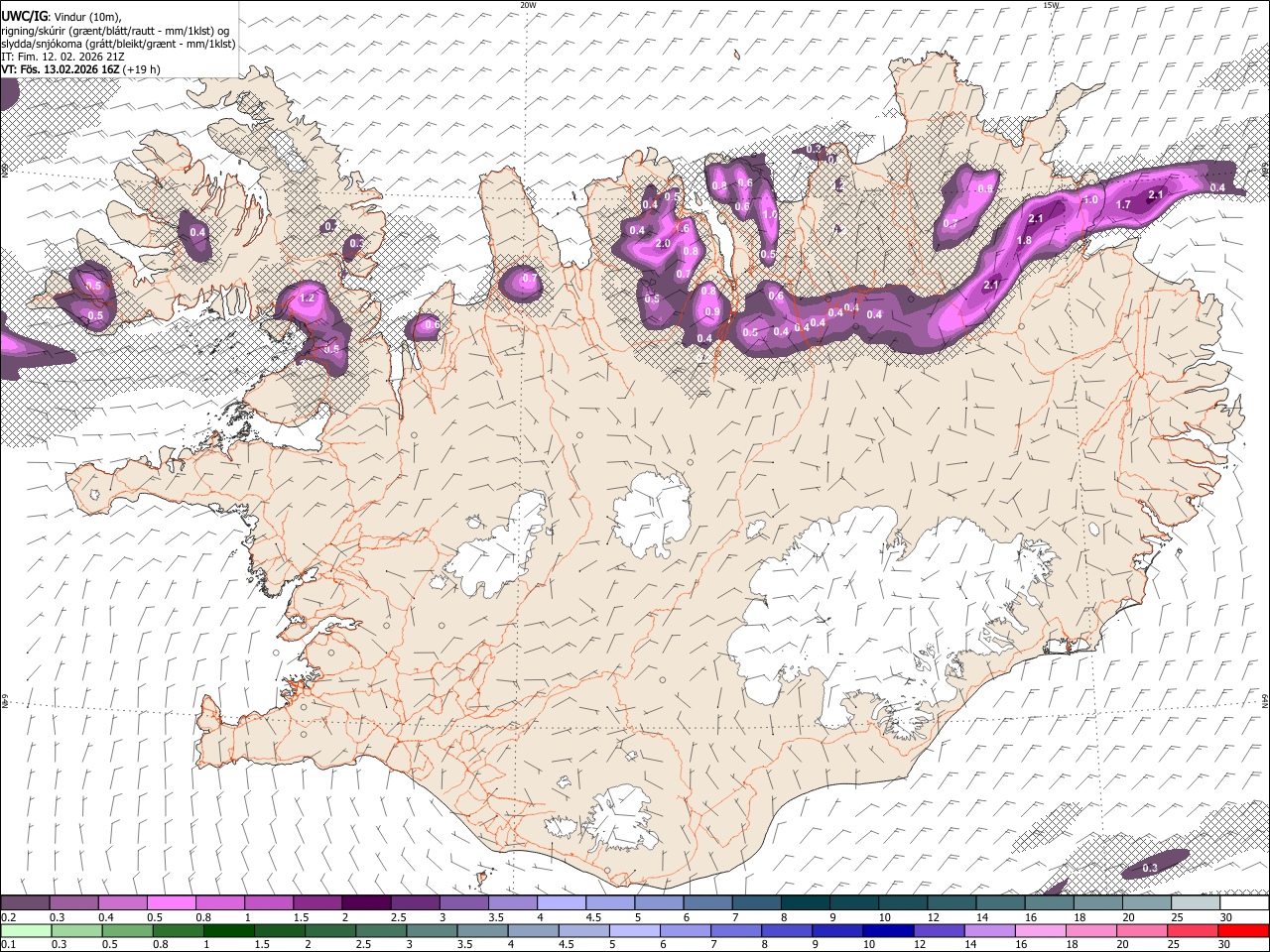
Task: Click the light pink swatch at 16 in the lower scale
Action: pyautogui.click(x=1039, y=930)
